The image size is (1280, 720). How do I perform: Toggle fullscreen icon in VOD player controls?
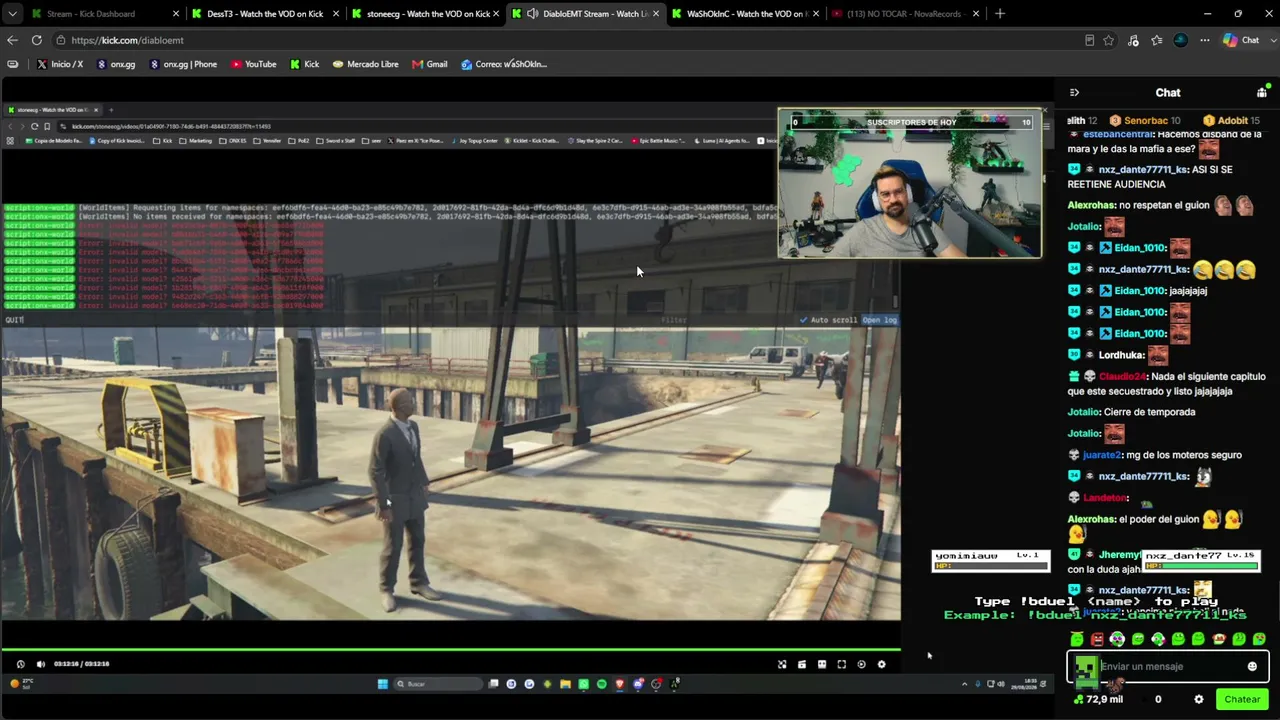[x=841, y=664]
